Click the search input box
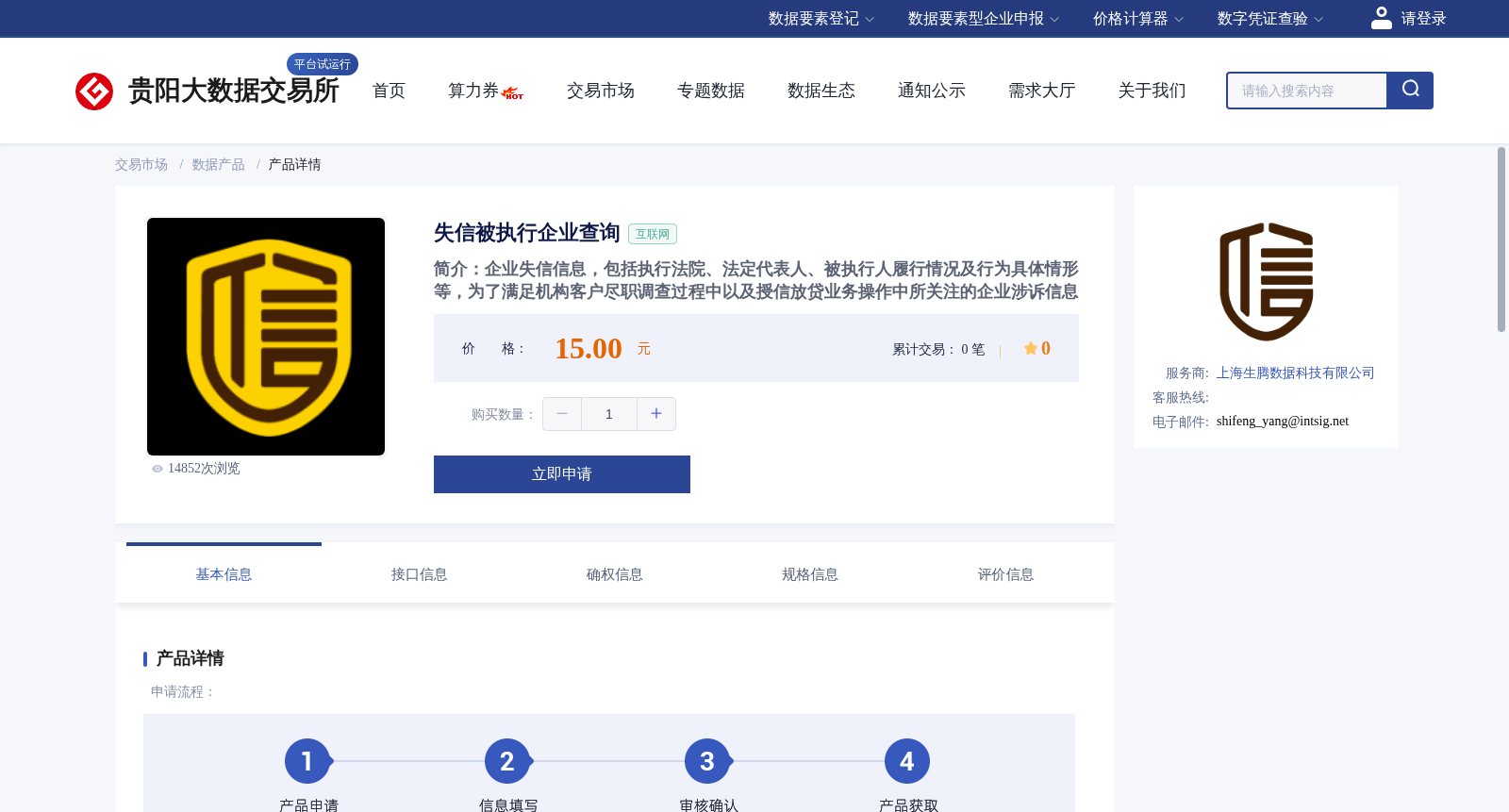Screen dimensions: 1509x812 pos(1306,91)
